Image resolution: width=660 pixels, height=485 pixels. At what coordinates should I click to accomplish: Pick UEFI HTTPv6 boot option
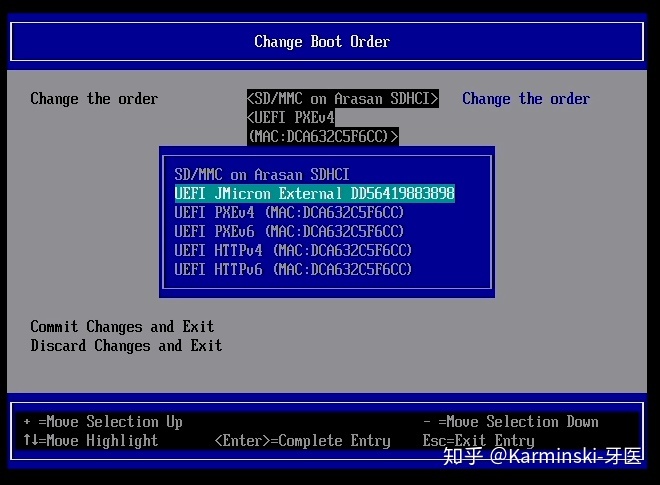(x=293, y=269)
